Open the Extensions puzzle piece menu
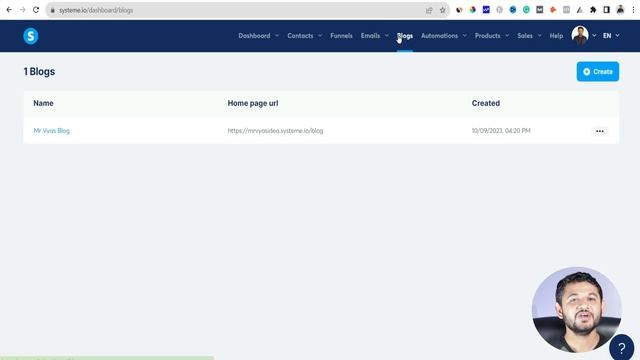 click(x=593, y=10)
